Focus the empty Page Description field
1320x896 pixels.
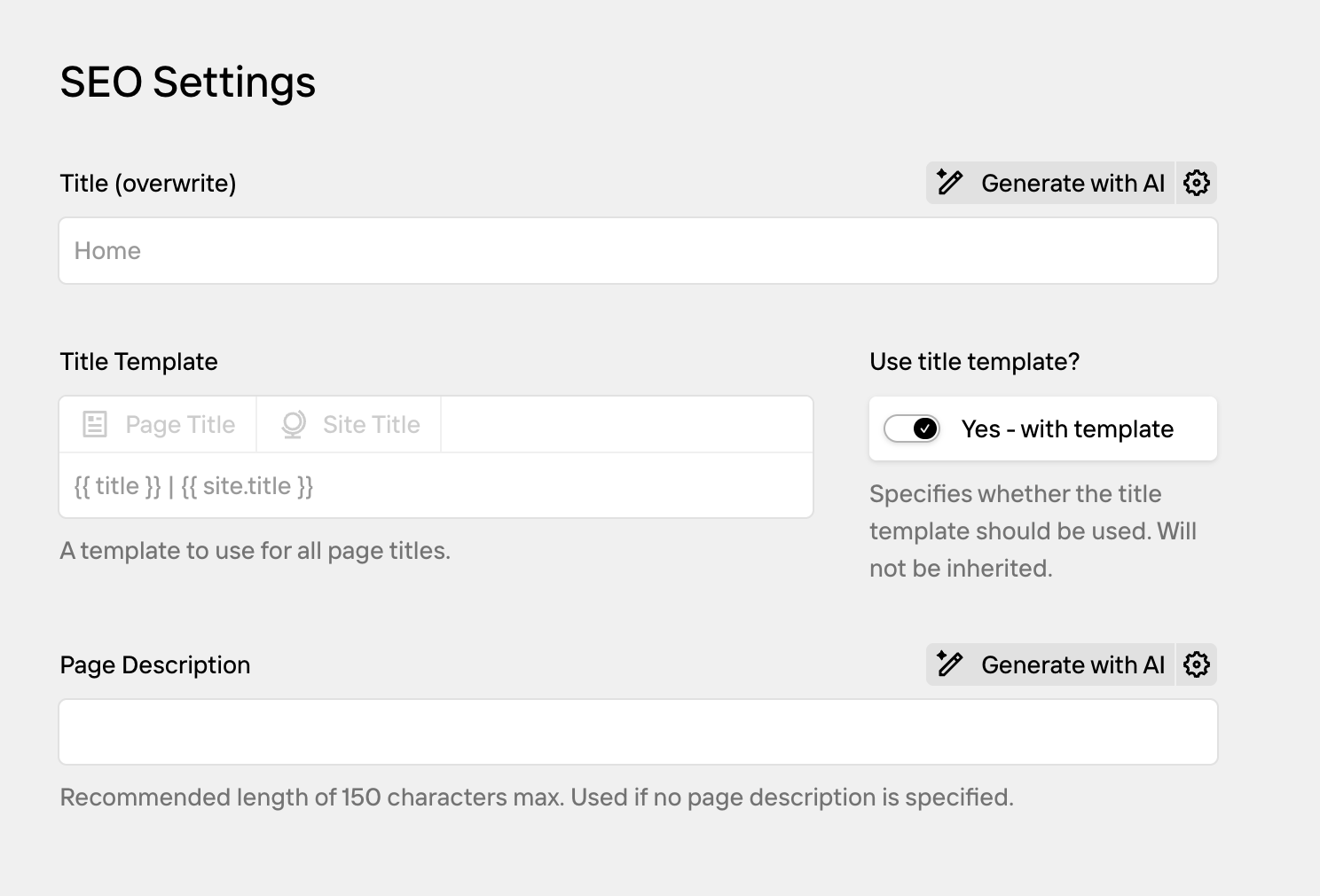(x=638, y=732)
